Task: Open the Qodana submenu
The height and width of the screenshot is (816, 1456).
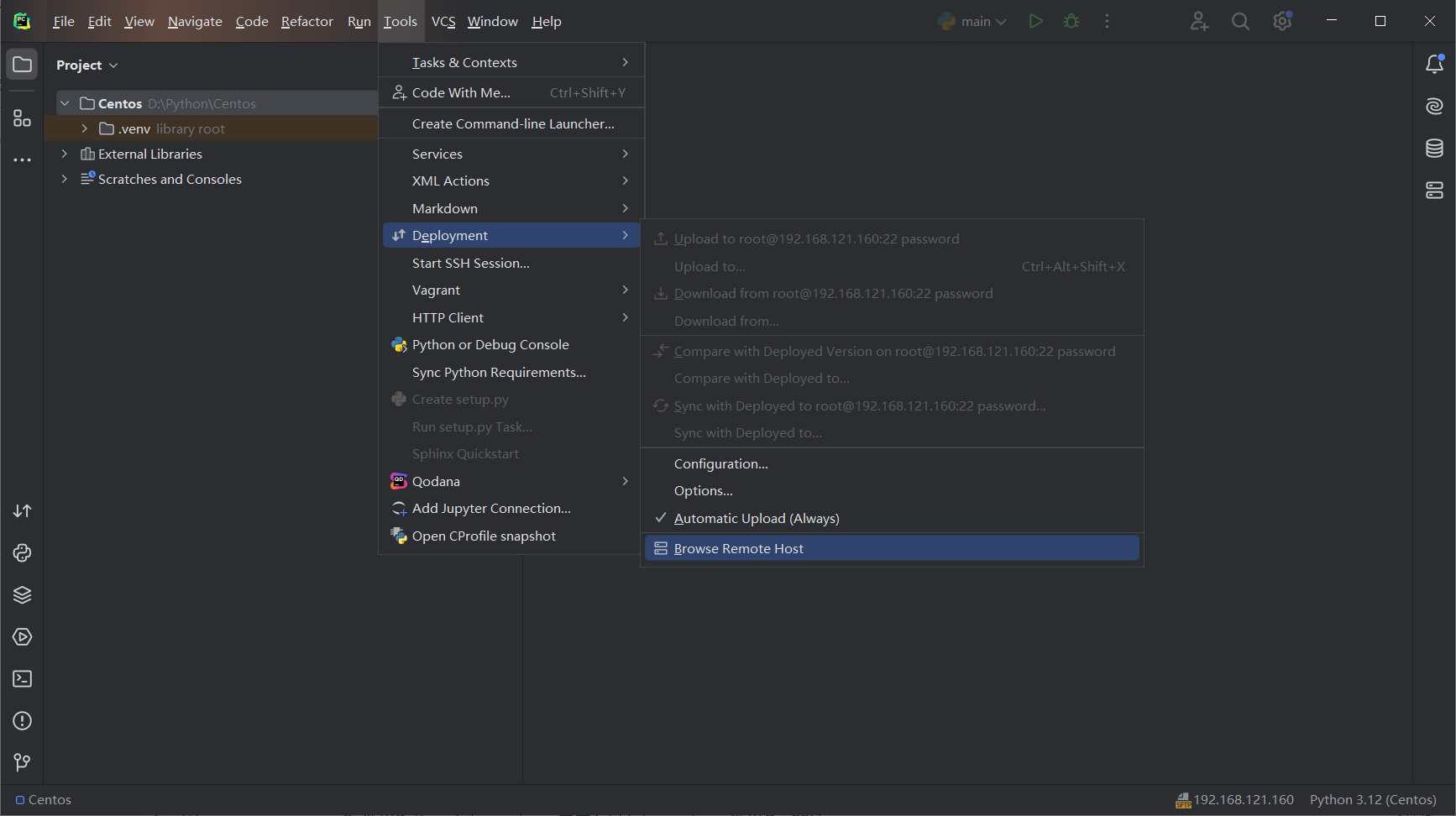Action: point(511,482)
